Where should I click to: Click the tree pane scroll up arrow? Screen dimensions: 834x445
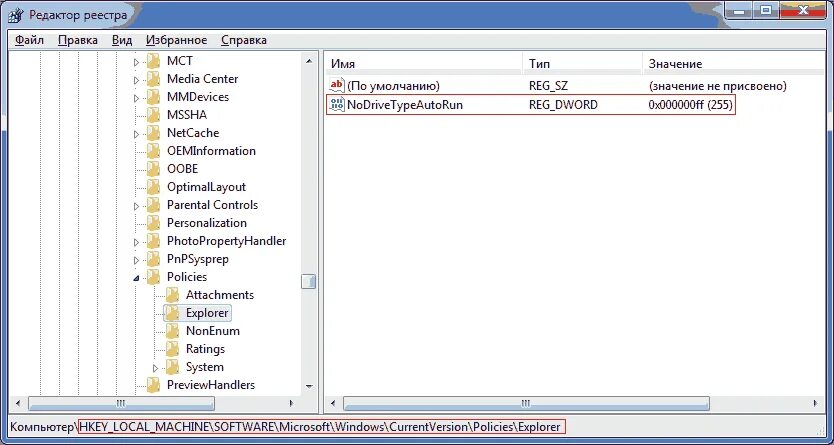click(308, 61)
